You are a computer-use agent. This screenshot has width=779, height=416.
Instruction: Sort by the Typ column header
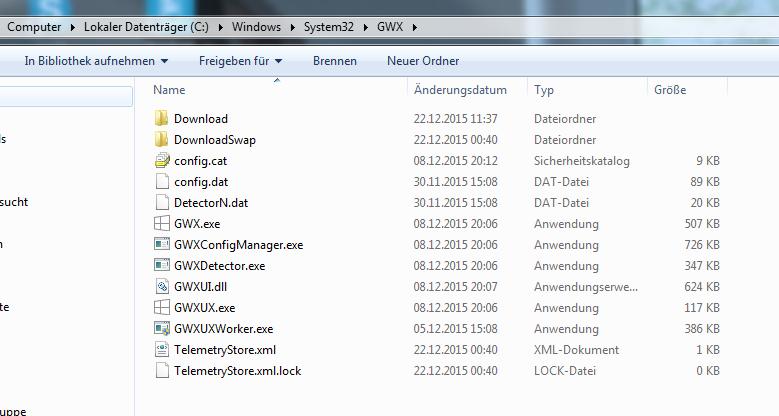tap(544, 90)
